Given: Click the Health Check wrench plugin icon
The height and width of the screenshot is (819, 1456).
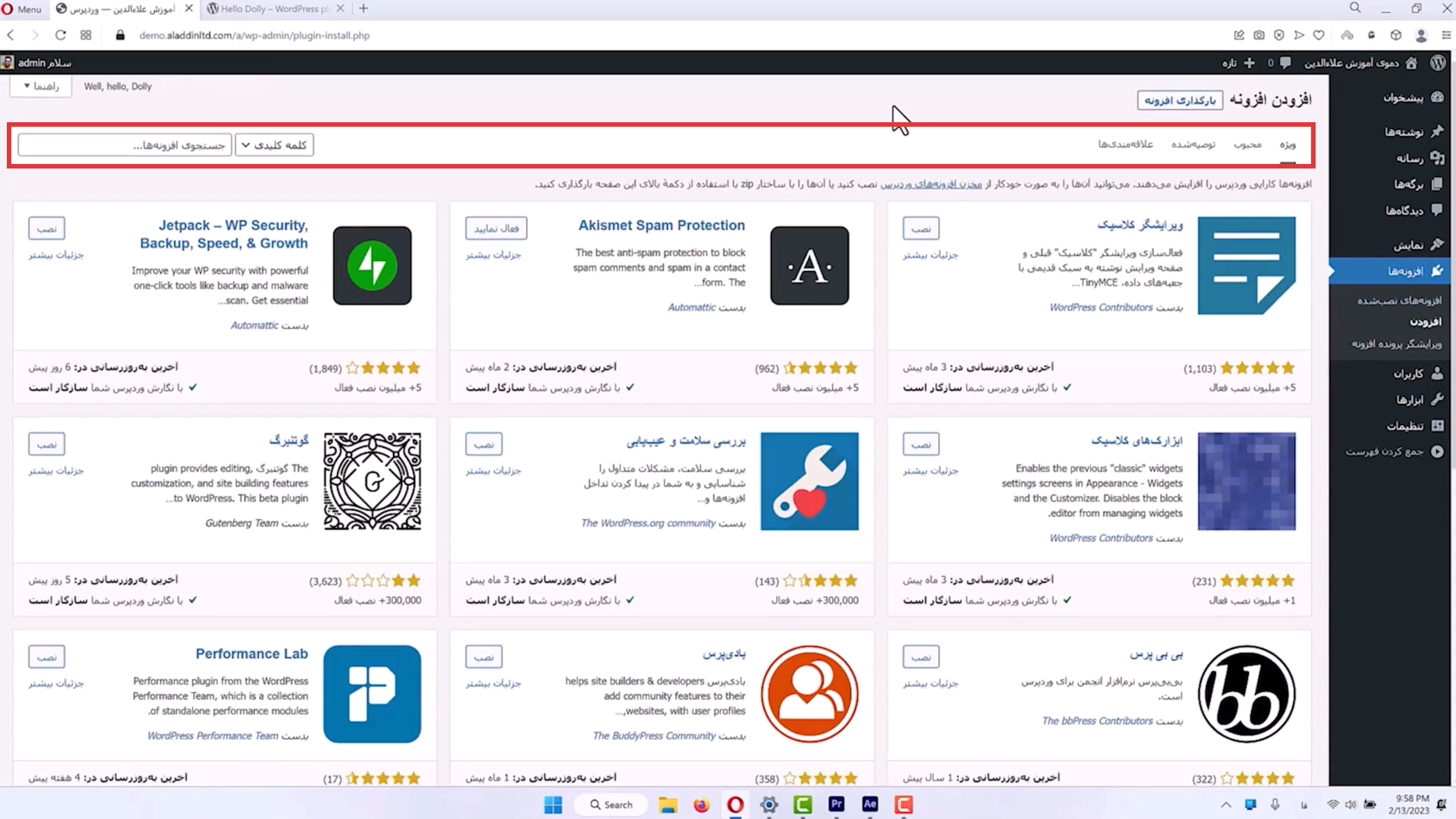Looking at the screenshot, I should pos(810,481).
